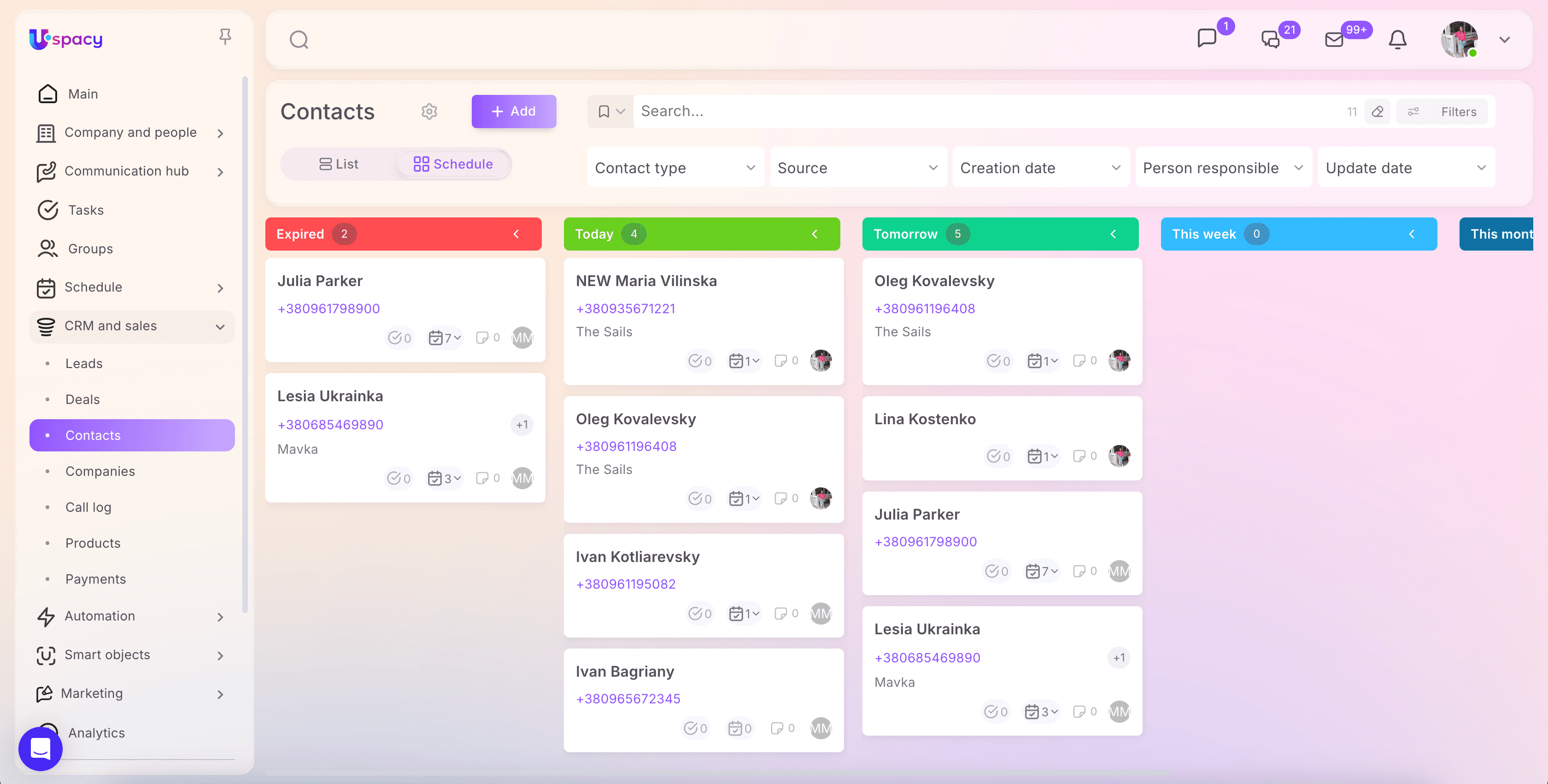Show +1 extra phone on Expired Lesia Ukrainka

522,425
